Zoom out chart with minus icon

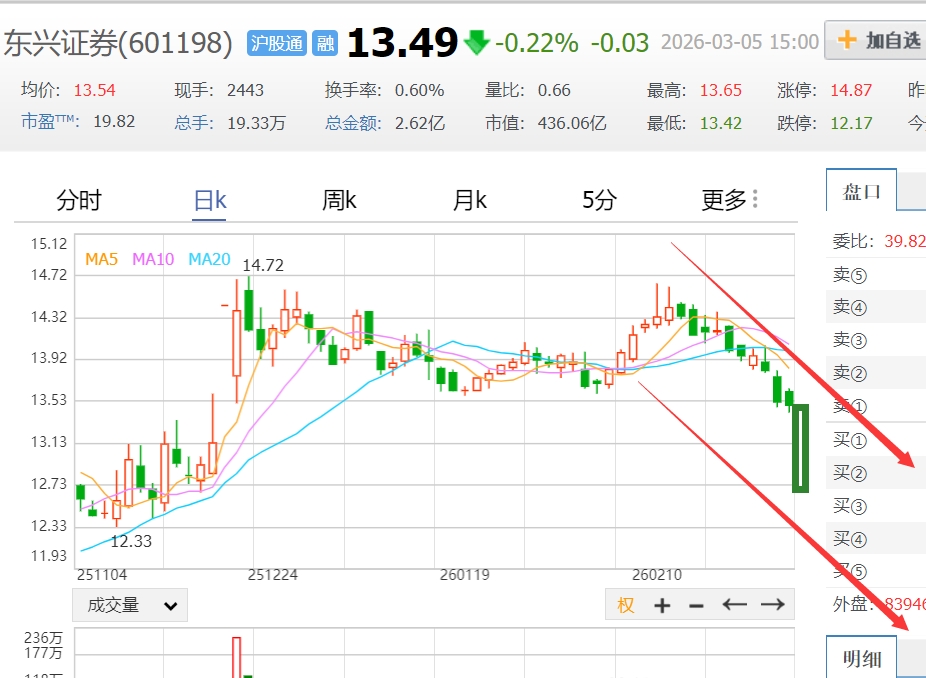tap(696, 606)
